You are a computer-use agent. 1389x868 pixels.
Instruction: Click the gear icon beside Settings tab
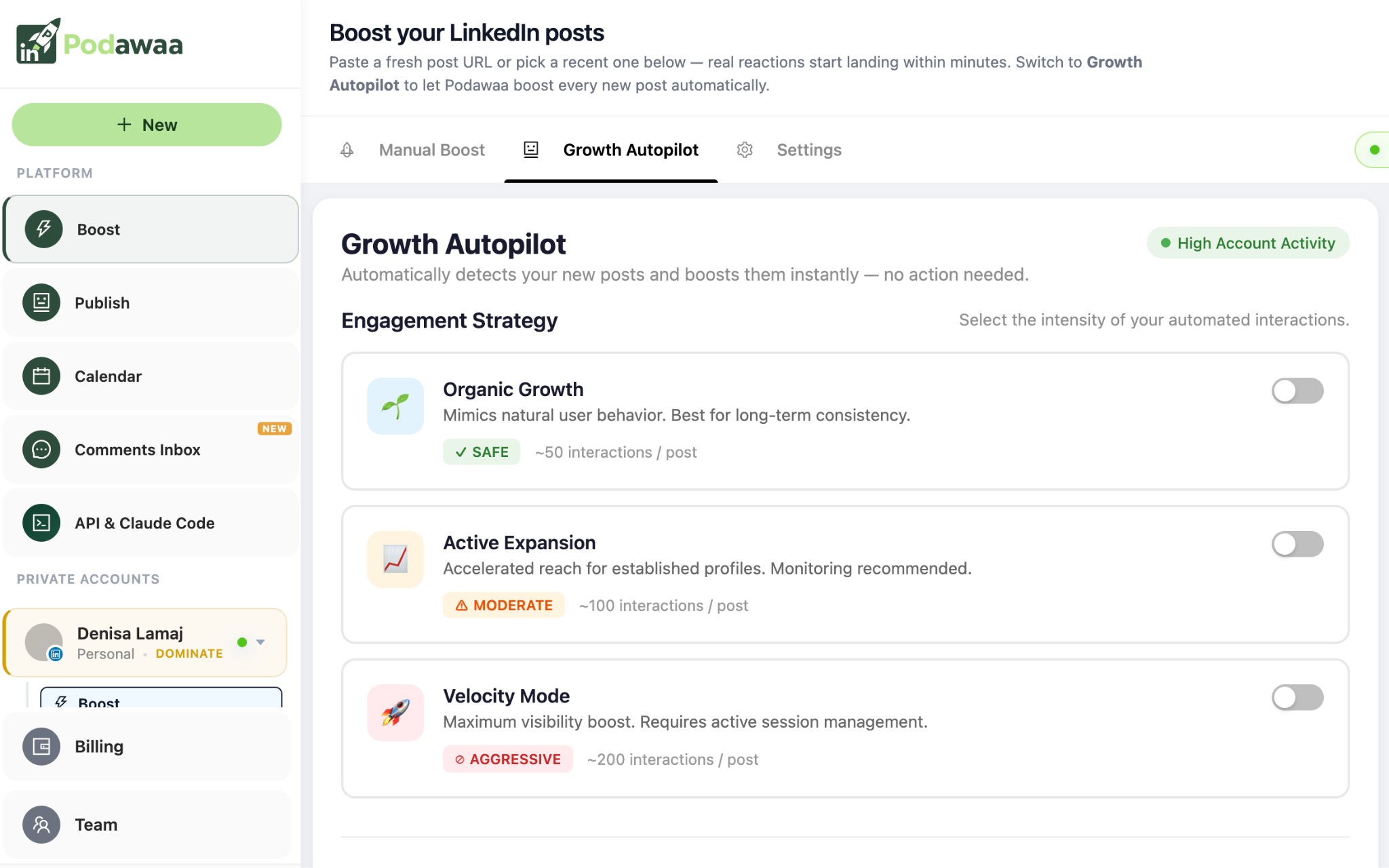coord(745,150)
